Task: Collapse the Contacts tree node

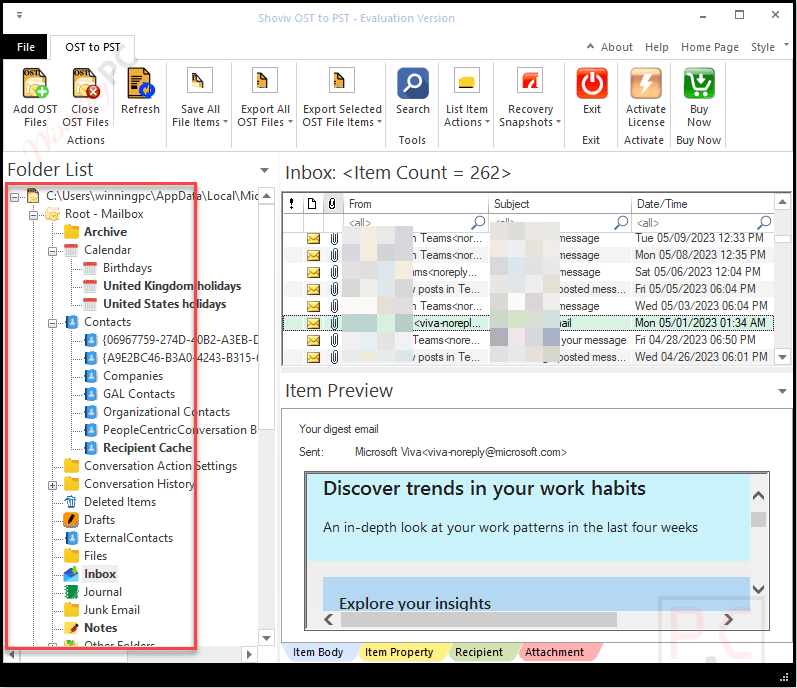Action: pyautogui.click(x=52, y=323)
